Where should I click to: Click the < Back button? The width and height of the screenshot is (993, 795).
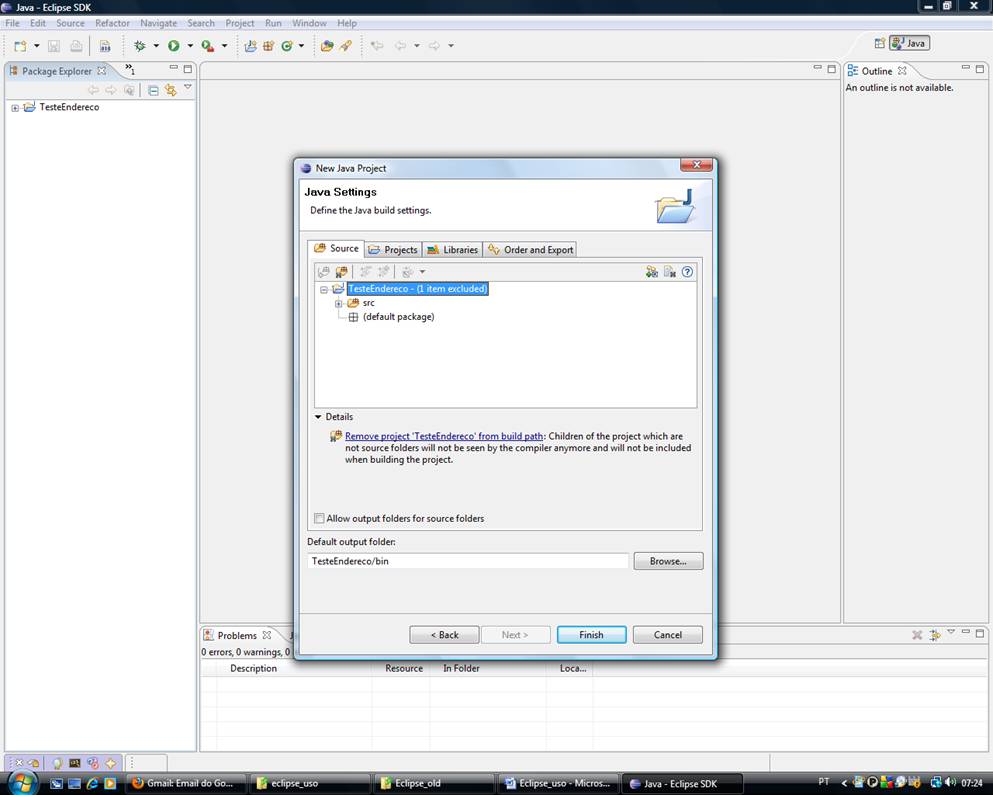click(x=444, y=635)
